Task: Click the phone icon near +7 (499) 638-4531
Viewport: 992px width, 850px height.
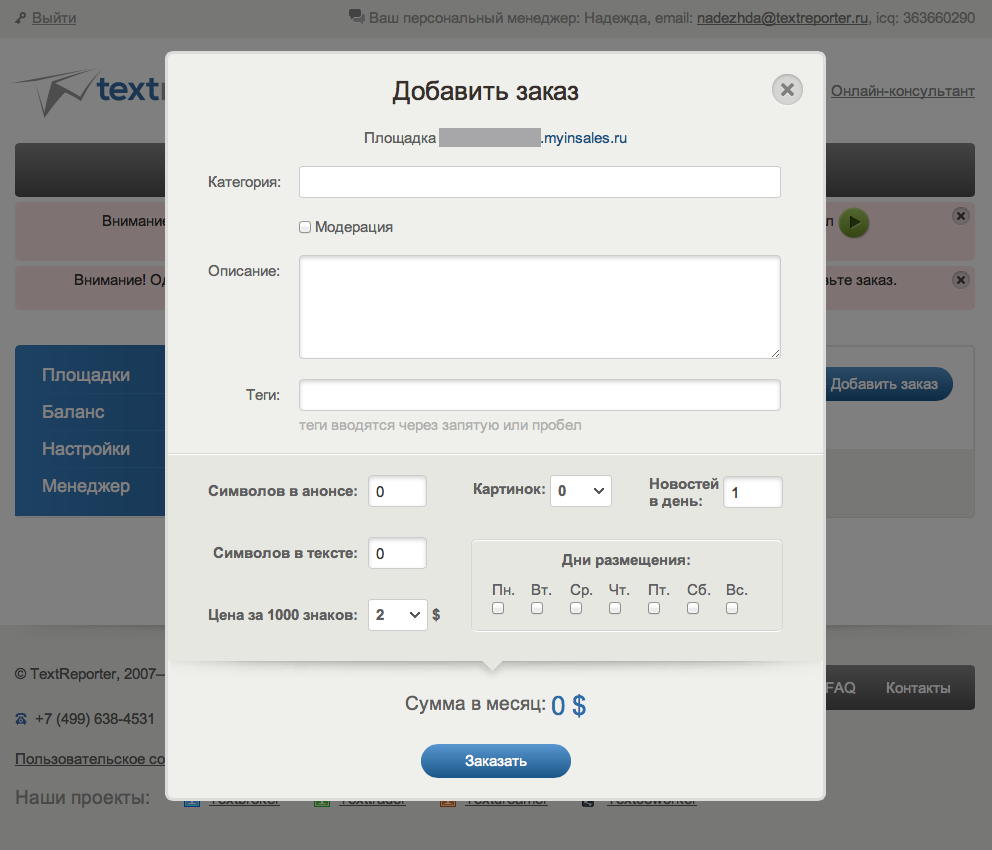Action: (x=21, y=719)
